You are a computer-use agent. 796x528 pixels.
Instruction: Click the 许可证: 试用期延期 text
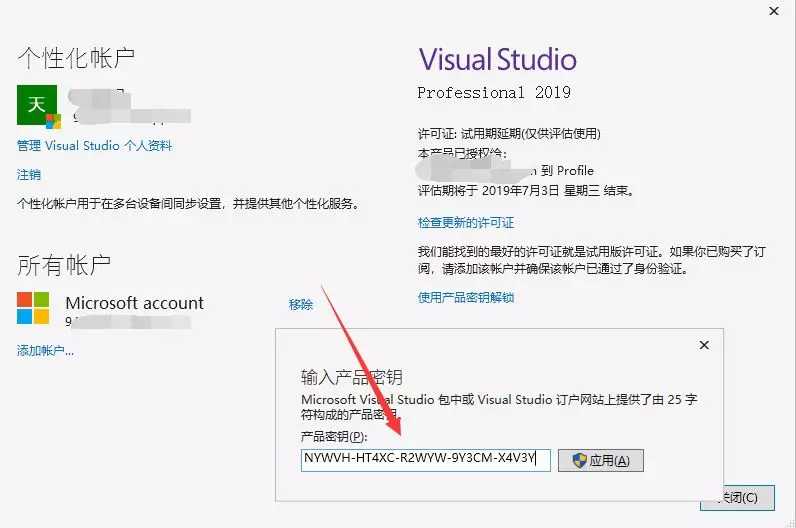pyautogui.click(x=509, y=134)
